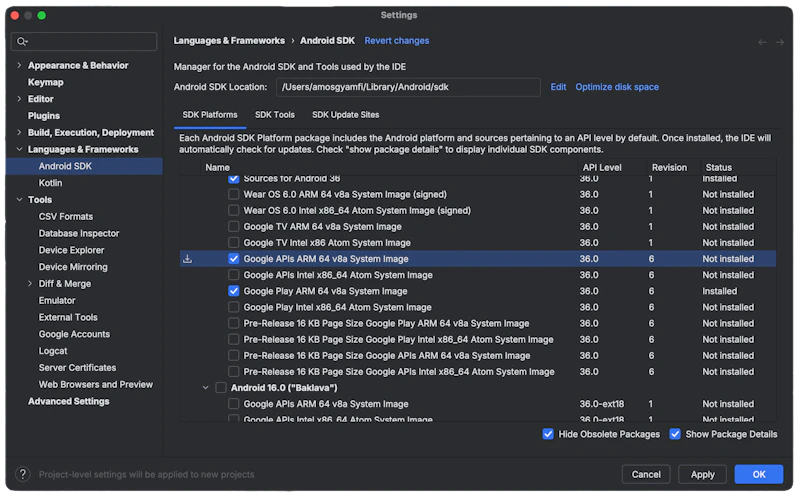This screenshot has width=800, height=497.
Task: Open Advanced Settings page
Action: click(x=69, y=402)
